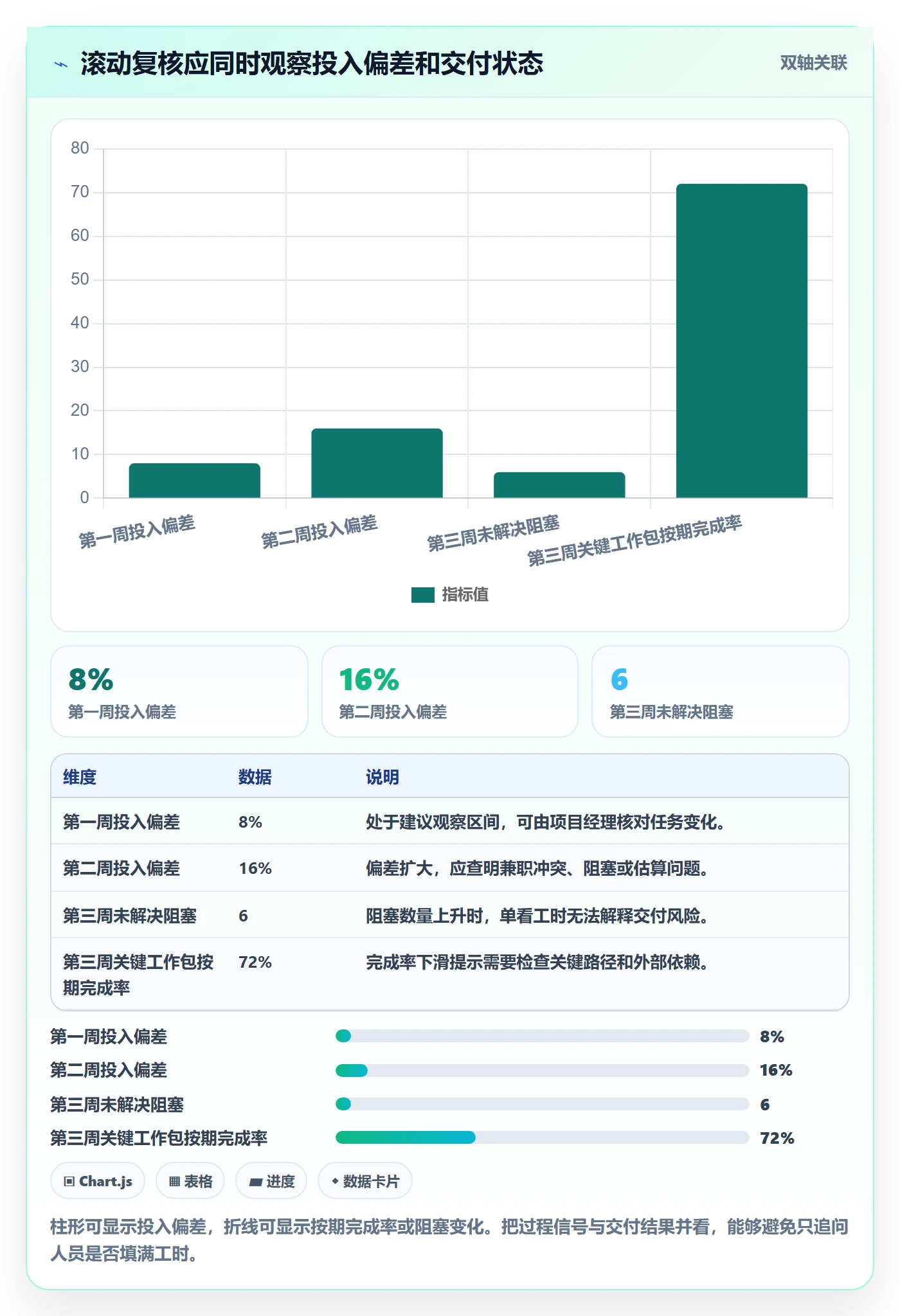Click the 第一周投入偏差 progress bar
This screenshot has height=1316, width=900.
coord(542,1036)
